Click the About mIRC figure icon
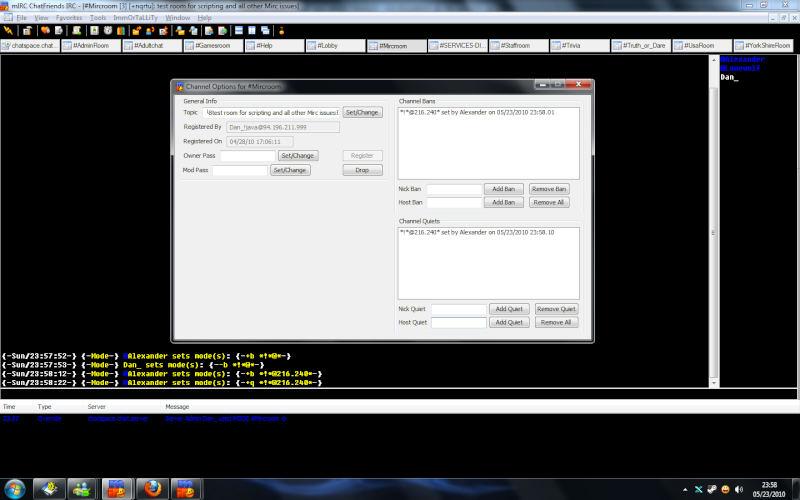The width and height of the screenshot is (800, 500). click(x=281, y=31)
